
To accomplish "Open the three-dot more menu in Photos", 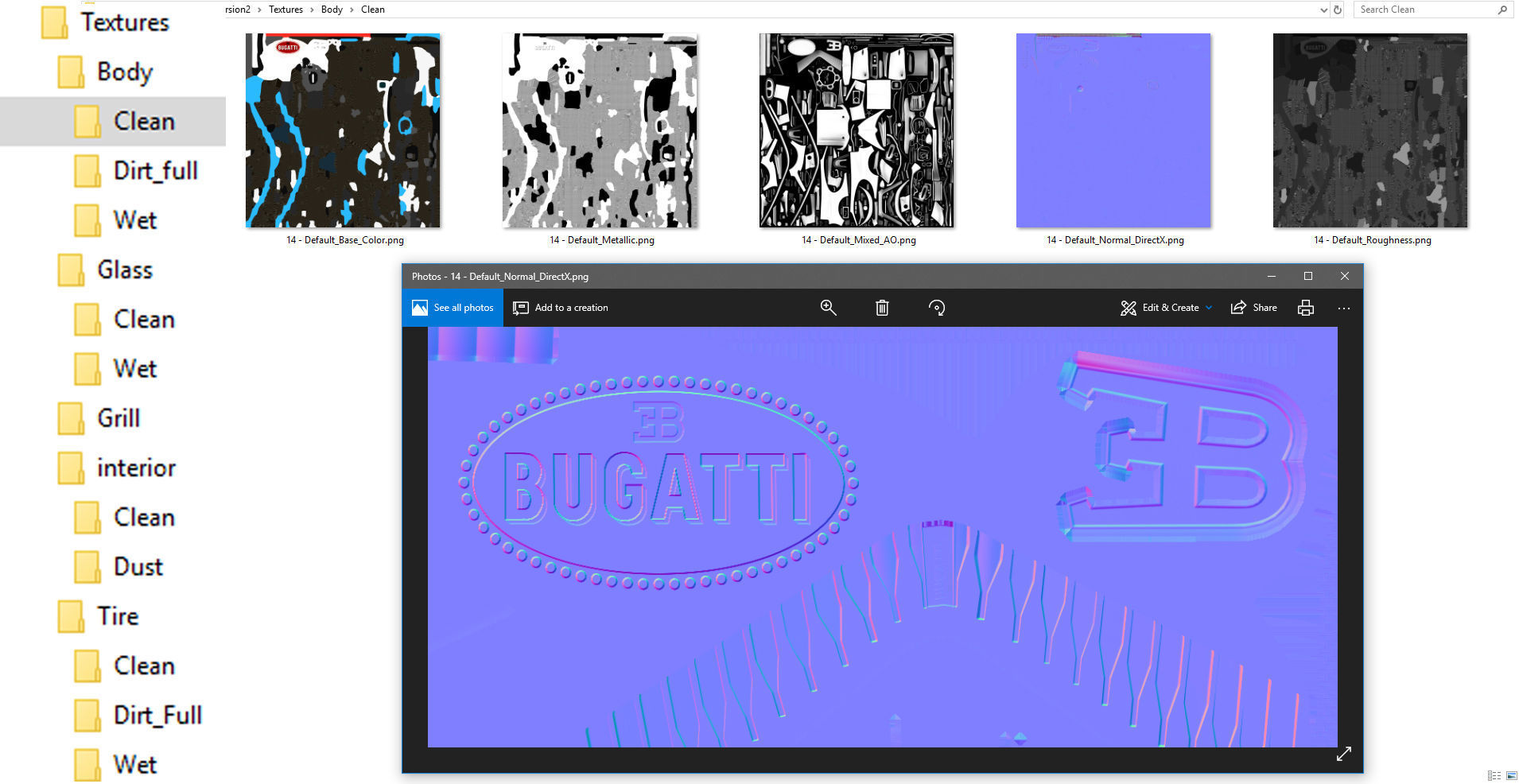I will [x=1343, y=309].
